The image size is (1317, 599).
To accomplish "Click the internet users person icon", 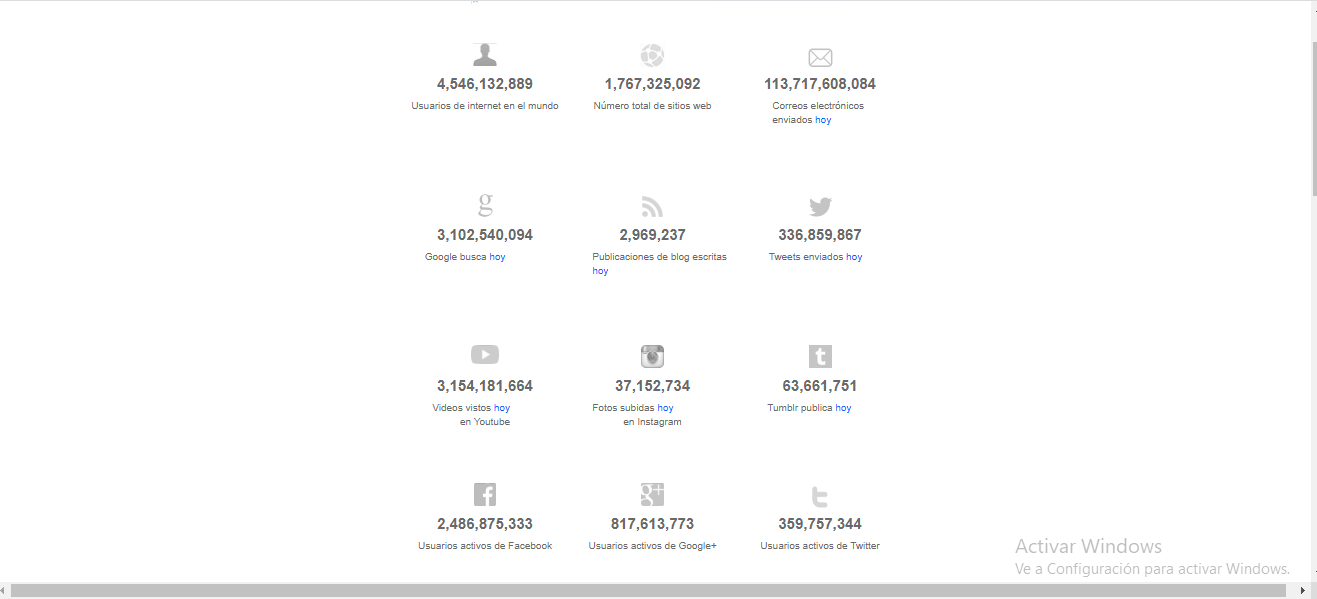I will 485,55.
